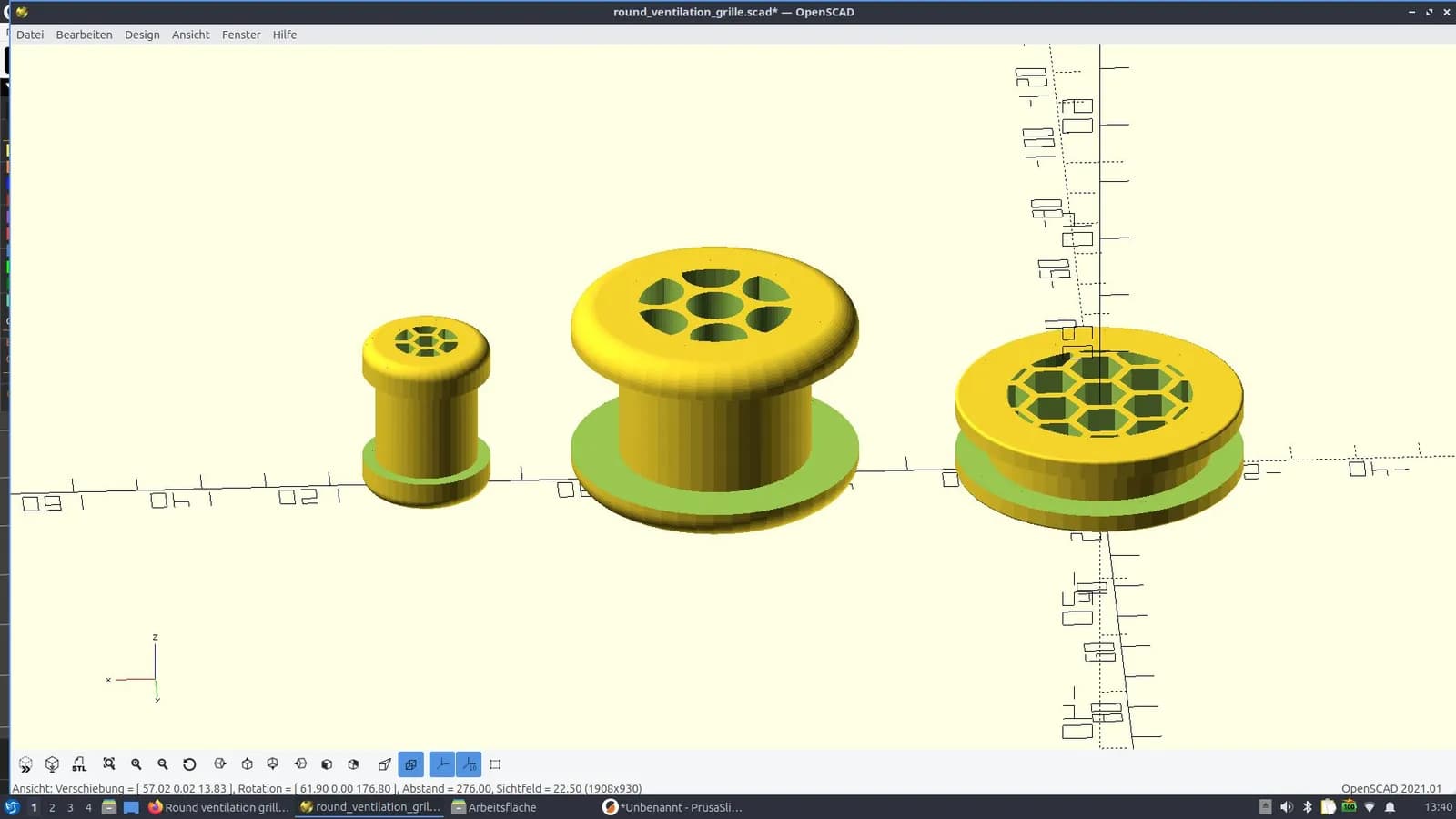Open the Hilfe menu
The height and width of the screenshot is (819, 1456).
click(x=285, y=35)
